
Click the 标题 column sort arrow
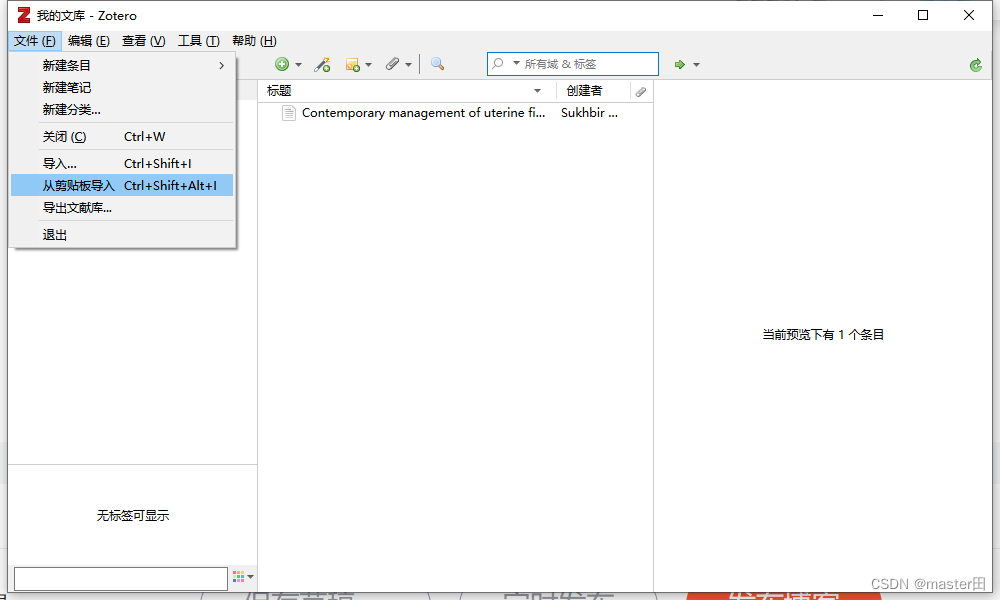[x=538, y=91]
